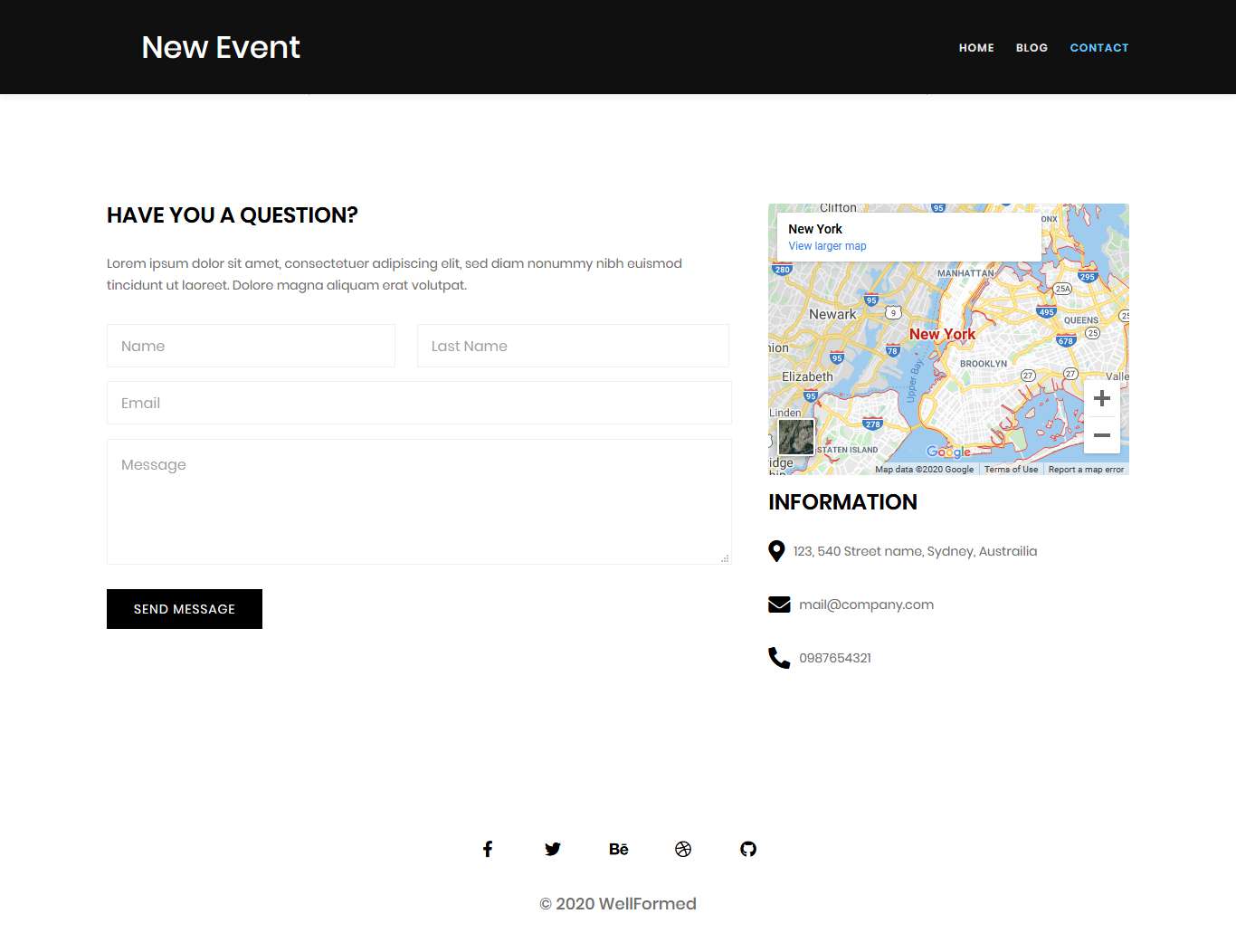This screenshot has height=952, width=1236.
Task: Open the GitHub icon in footer
Action: pyautogui.click(x=748, y=849)
